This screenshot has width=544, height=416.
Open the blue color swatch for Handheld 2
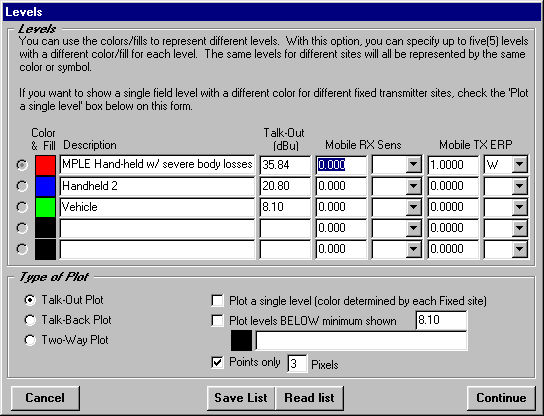[45, 186]
